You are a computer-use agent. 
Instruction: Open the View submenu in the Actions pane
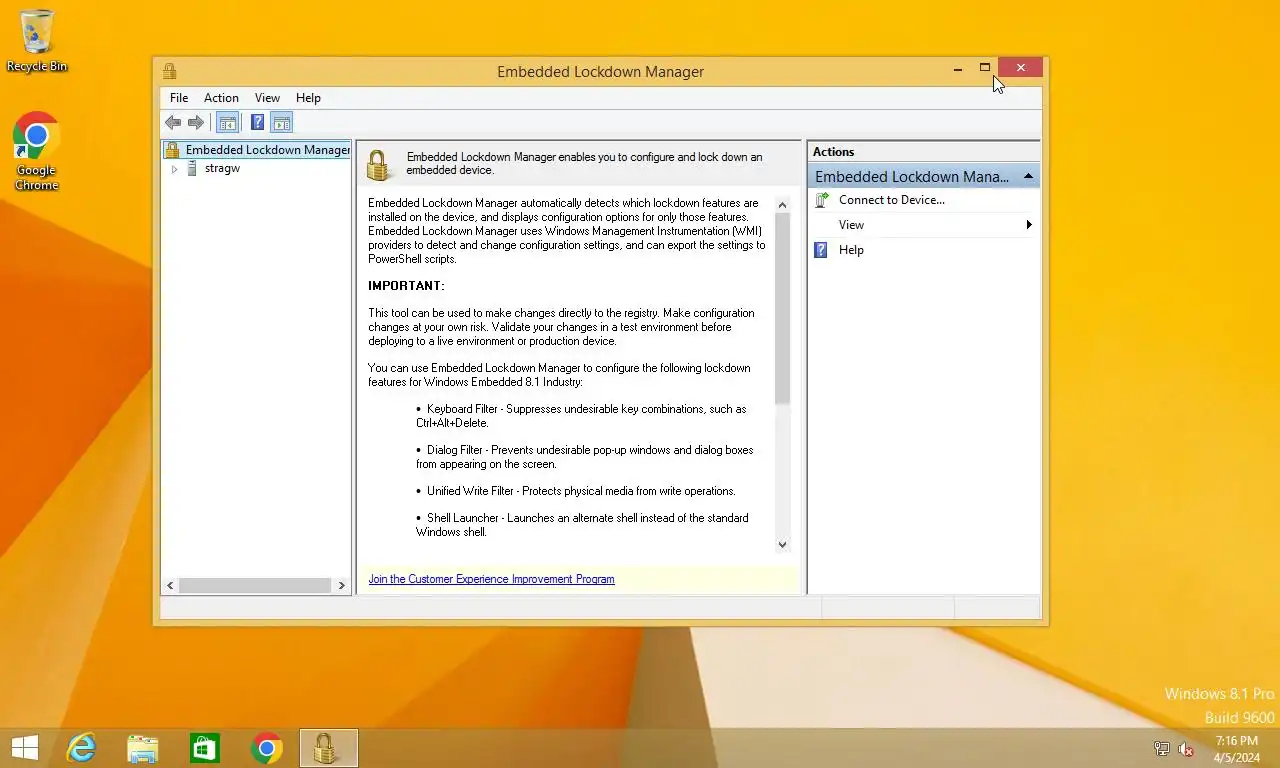(923, 225)
